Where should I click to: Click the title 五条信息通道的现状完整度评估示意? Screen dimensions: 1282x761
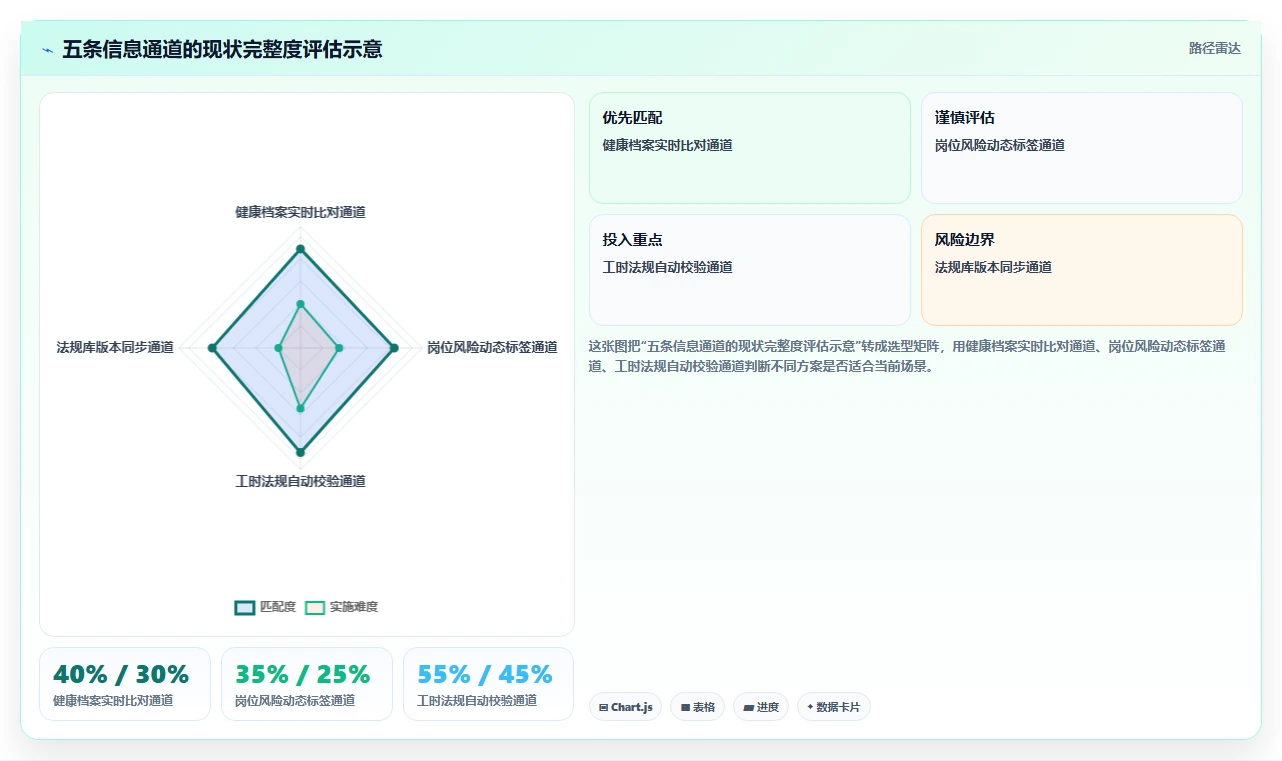coord(222,49)
